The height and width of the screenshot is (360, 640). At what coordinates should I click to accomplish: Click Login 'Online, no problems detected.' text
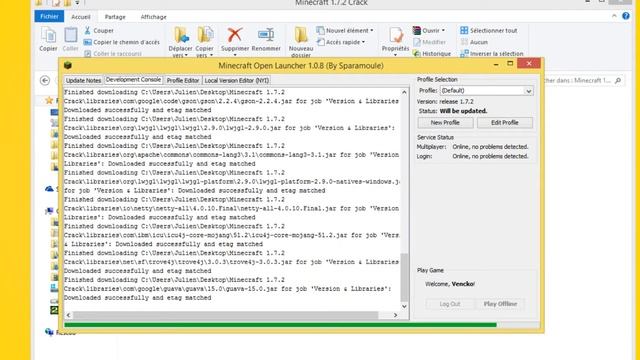pos(490,156)
